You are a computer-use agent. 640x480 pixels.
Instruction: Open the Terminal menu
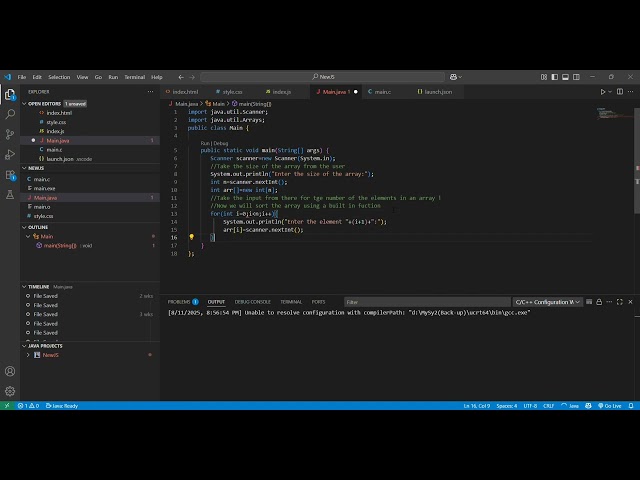(x=135, y=77)
